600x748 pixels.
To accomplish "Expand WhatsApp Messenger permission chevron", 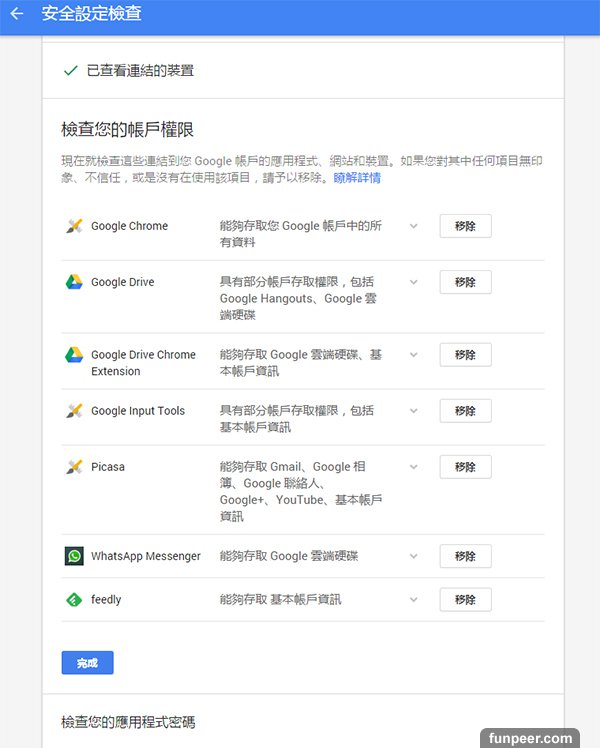I will coord(413,556).
